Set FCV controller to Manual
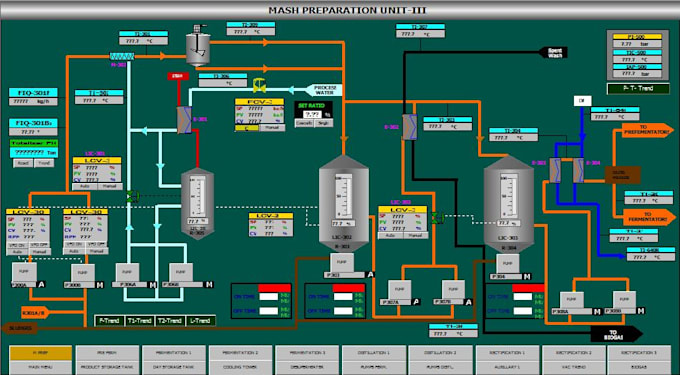680x375 pixels. coord(272,128)
